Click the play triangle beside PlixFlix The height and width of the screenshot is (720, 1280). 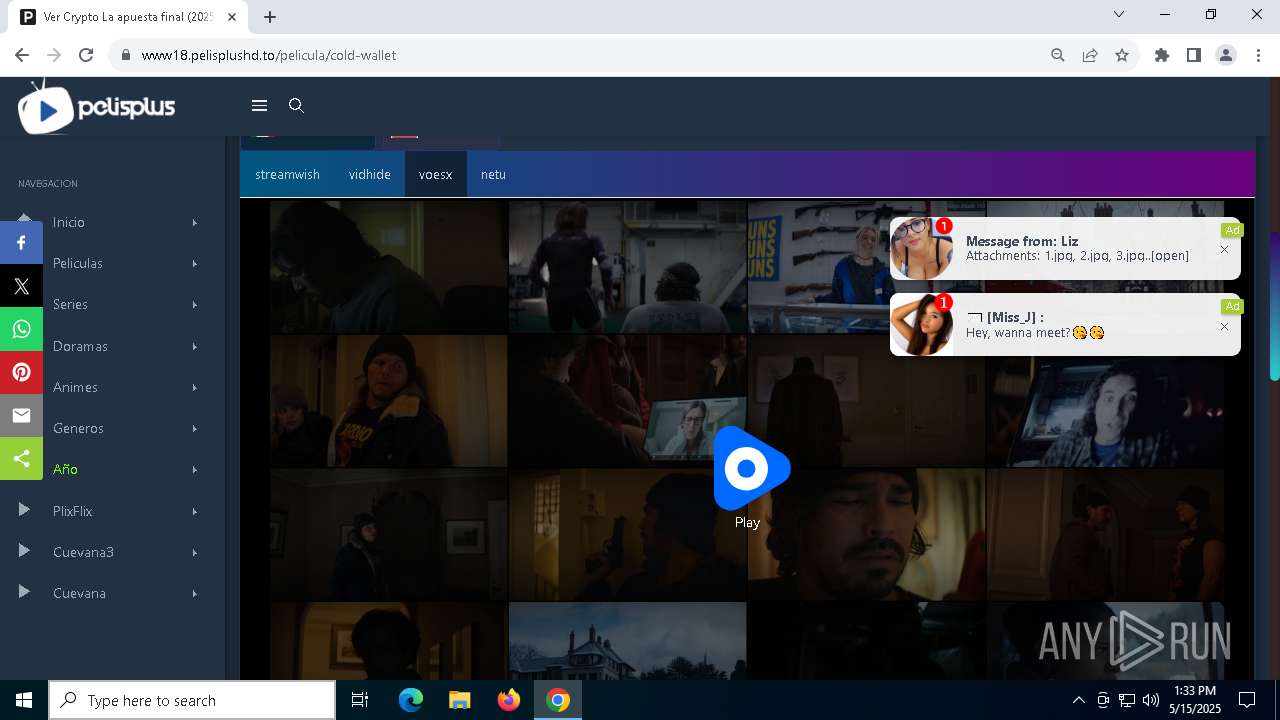point(24,510)
